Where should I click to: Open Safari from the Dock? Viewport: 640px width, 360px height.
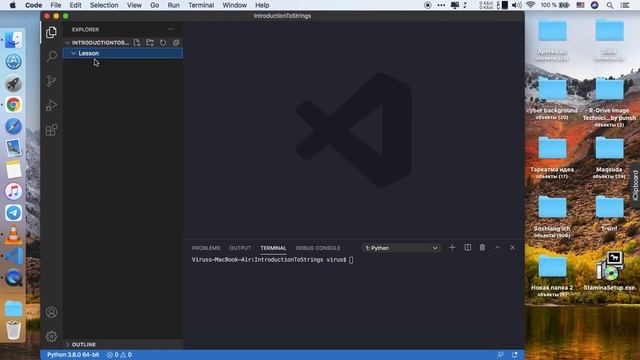coord(13,127)
